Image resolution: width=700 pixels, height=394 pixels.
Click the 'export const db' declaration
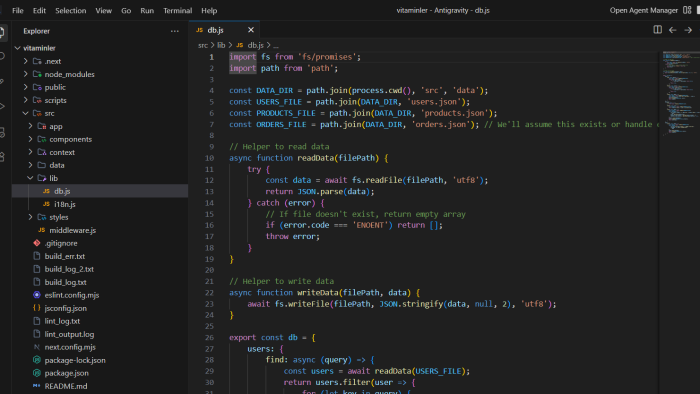pos(263,338)
